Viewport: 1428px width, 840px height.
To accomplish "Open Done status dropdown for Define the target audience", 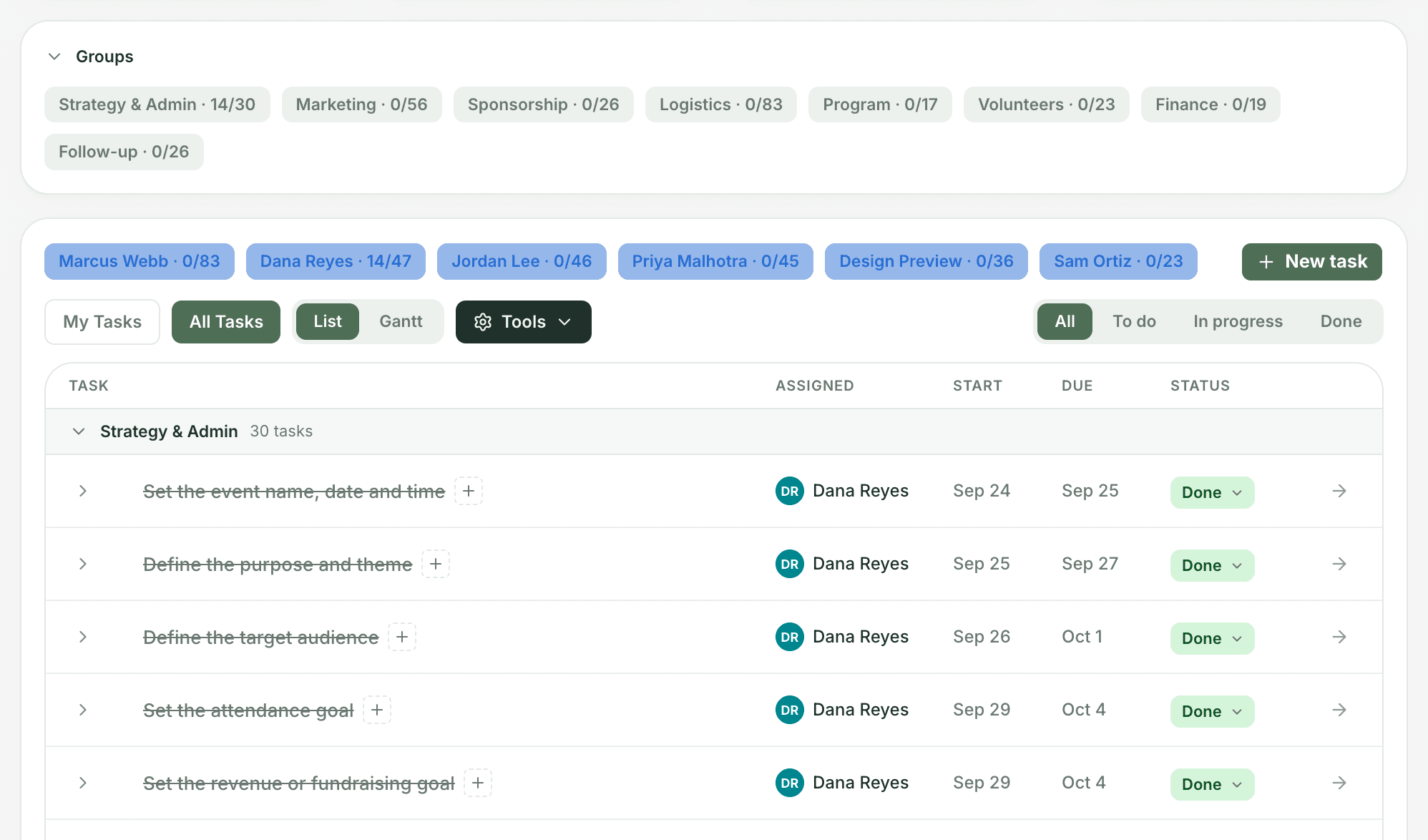I will coord(1212,638).
